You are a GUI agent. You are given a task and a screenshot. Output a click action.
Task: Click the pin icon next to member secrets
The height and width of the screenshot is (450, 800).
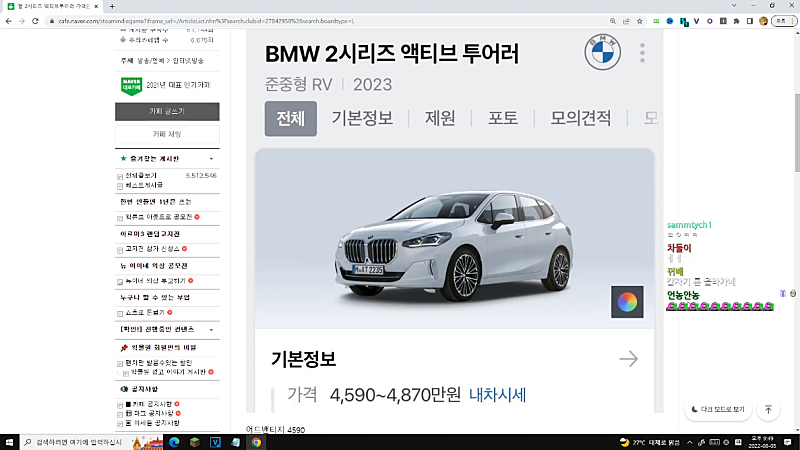pyautogui.click(x=124, y=347)
